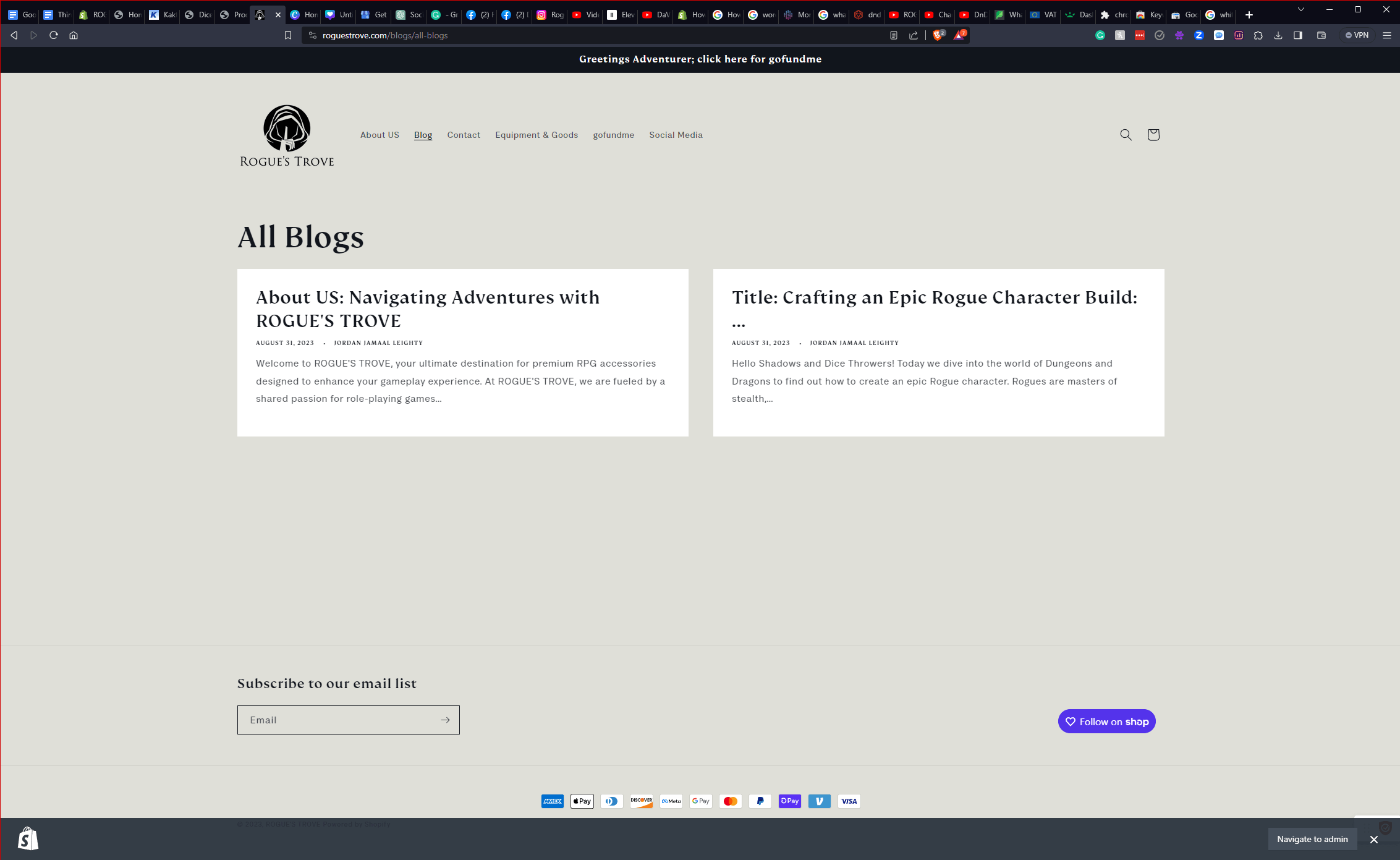Toggle reader mode icon in address bar
The width and height of the screenshot is (1400, 860).
[894, 35]
